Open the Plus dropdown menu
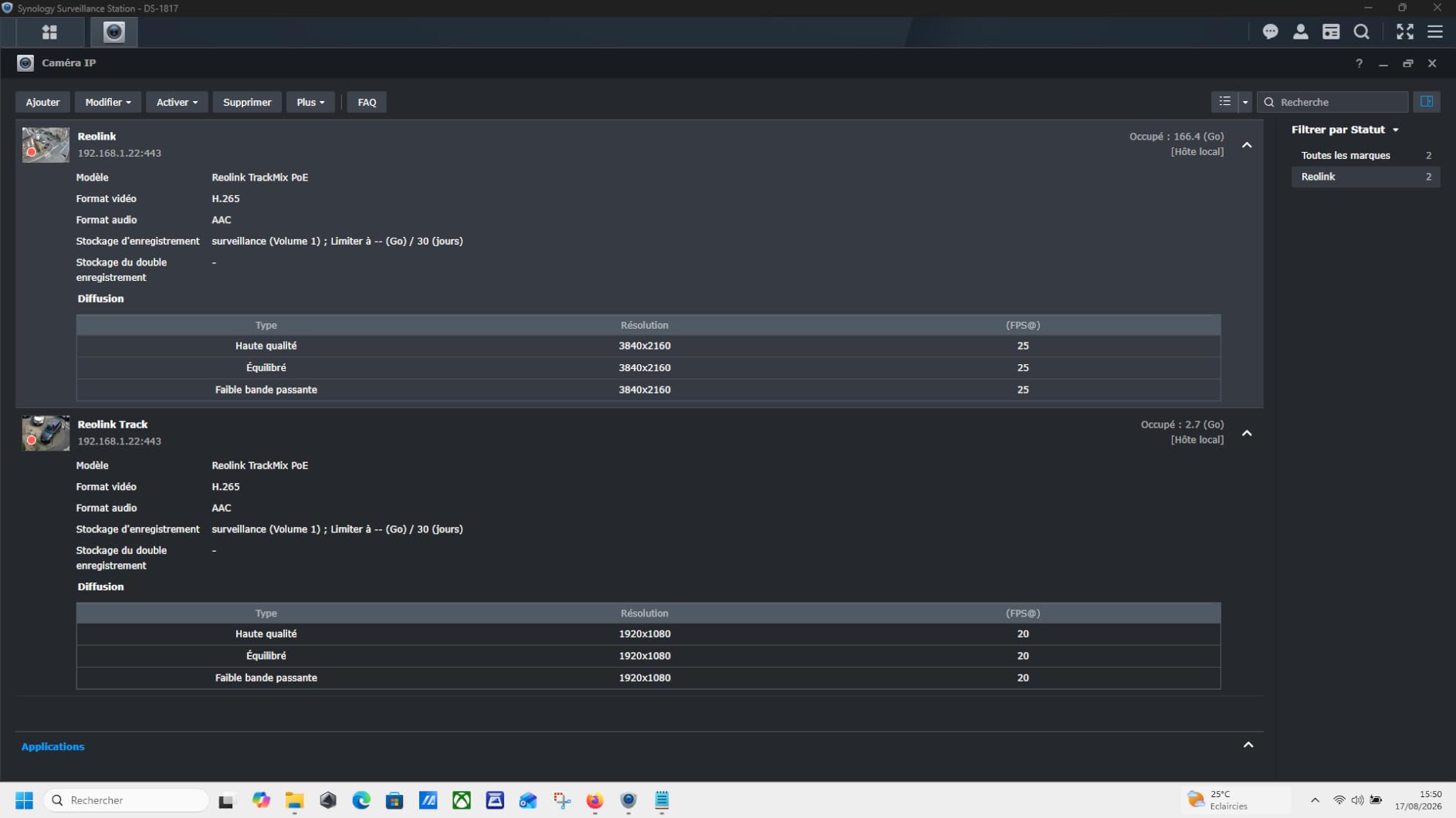Viewport: 1456px width, 818px height. pos(310,102)
